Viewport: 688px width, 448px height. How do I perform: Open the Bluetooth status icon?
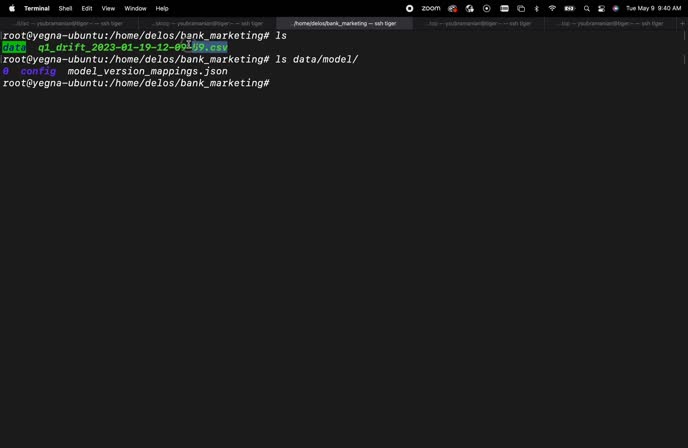tap(536, 8)
